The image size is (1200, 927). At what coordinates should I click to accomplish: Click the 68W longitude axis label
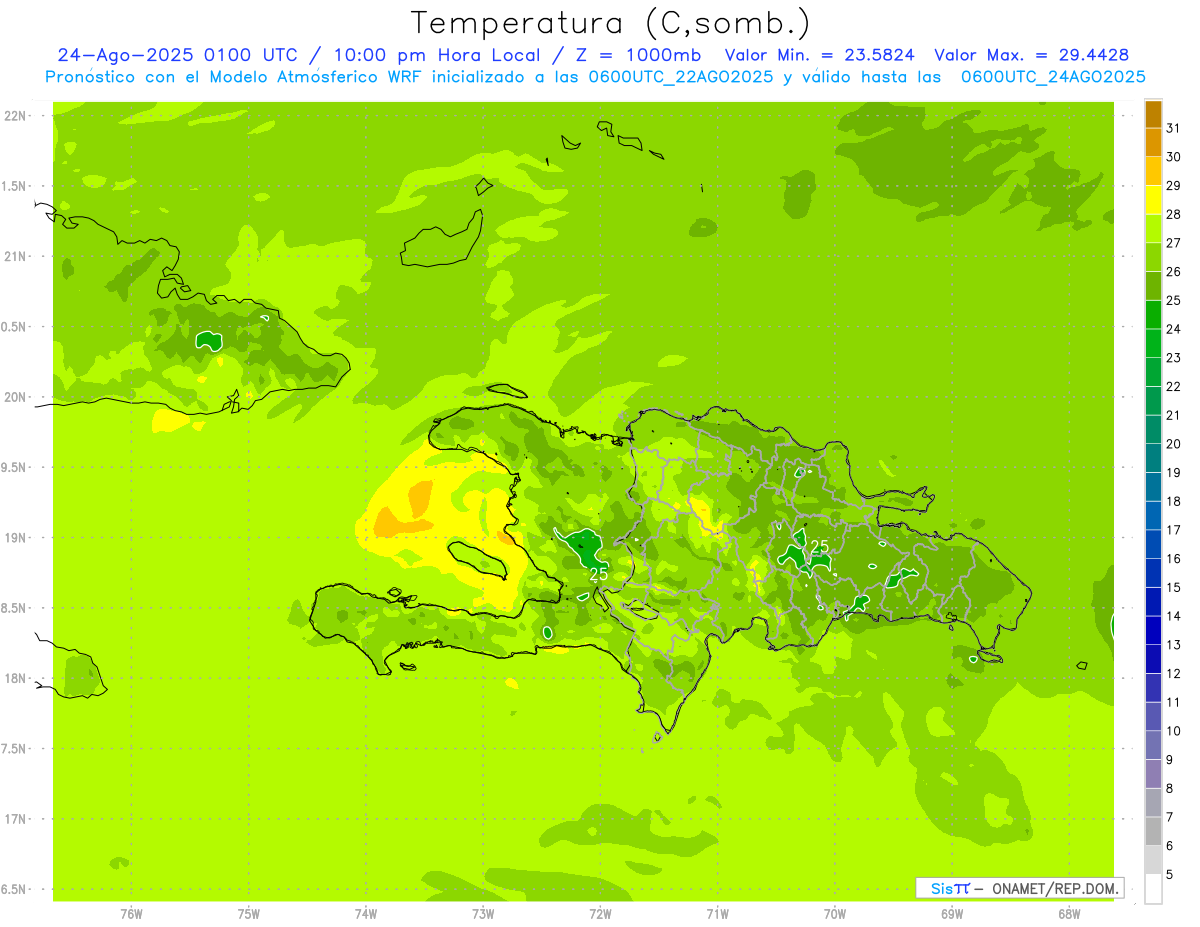point(1069,914)
